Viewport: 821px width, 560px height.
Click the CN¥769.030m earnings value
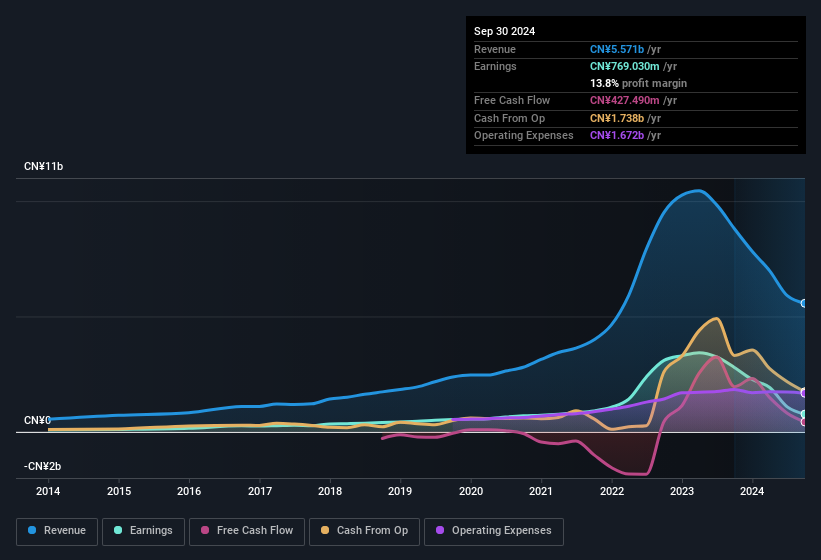[625, 66]
